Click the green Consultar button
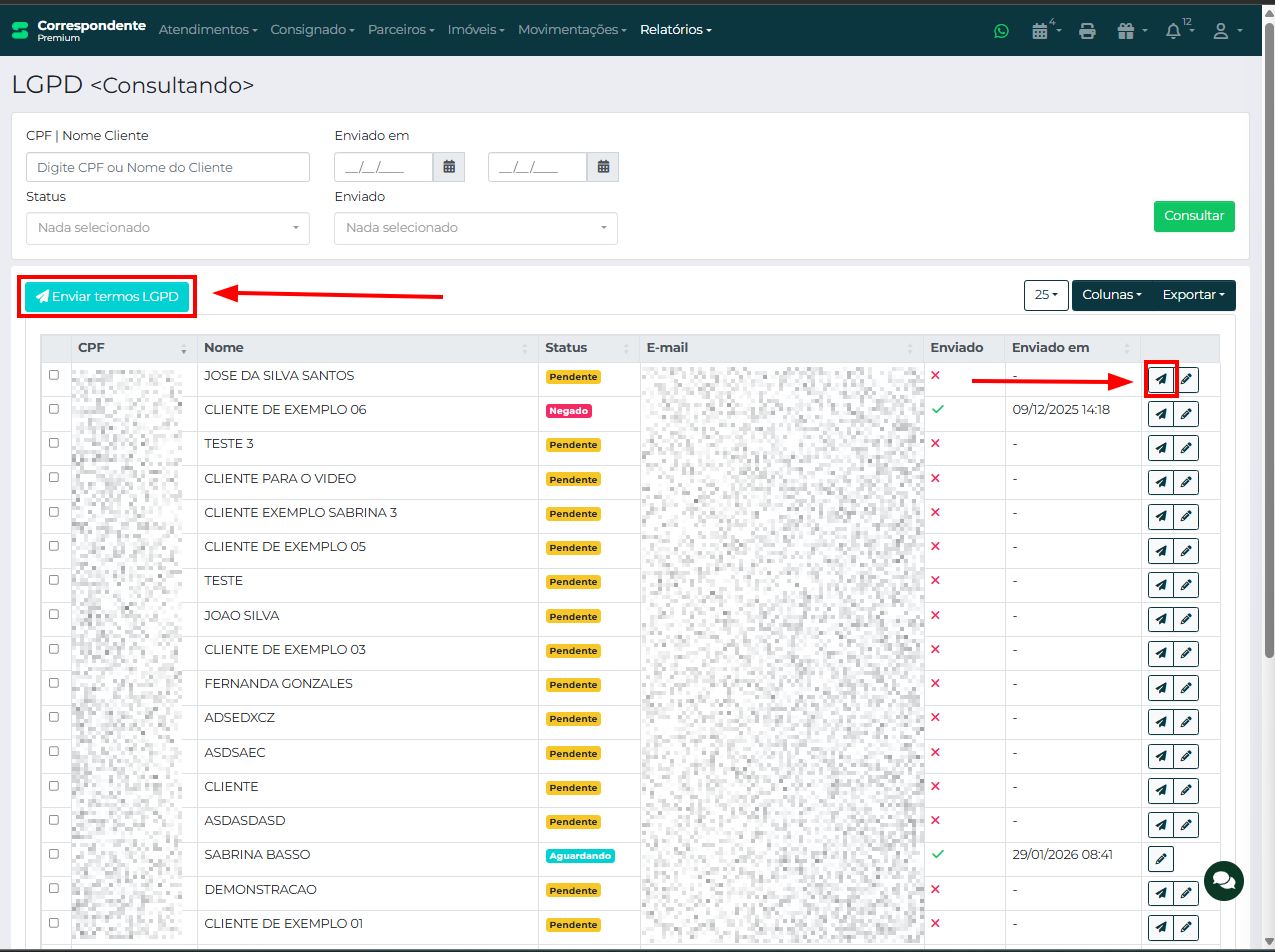This screenshot has width=1275, height=952. pyautogui.click(x=1194, y=216)
